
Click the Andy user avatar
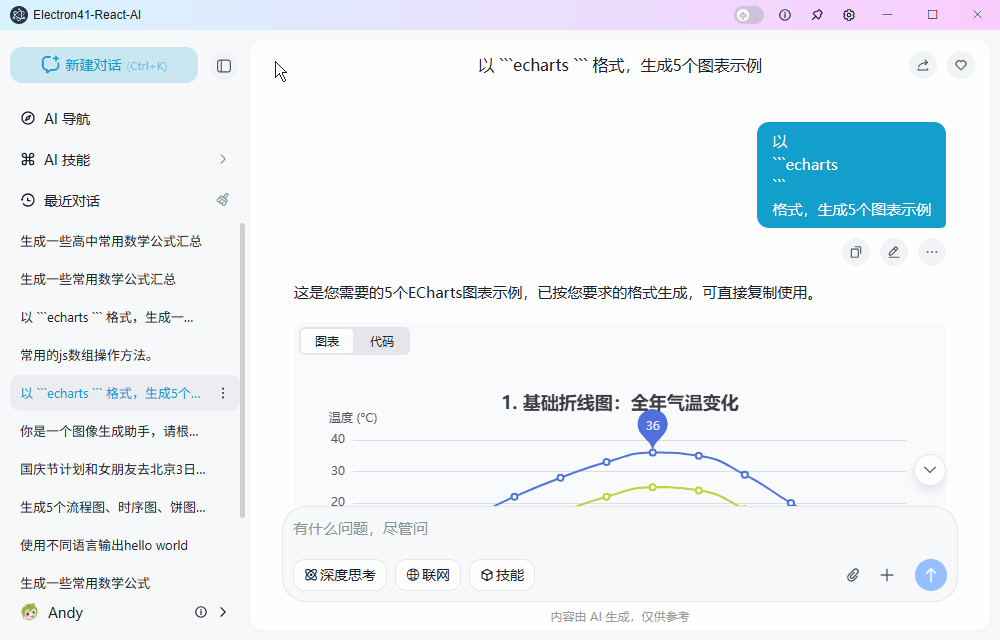click(x=29, y=612)
